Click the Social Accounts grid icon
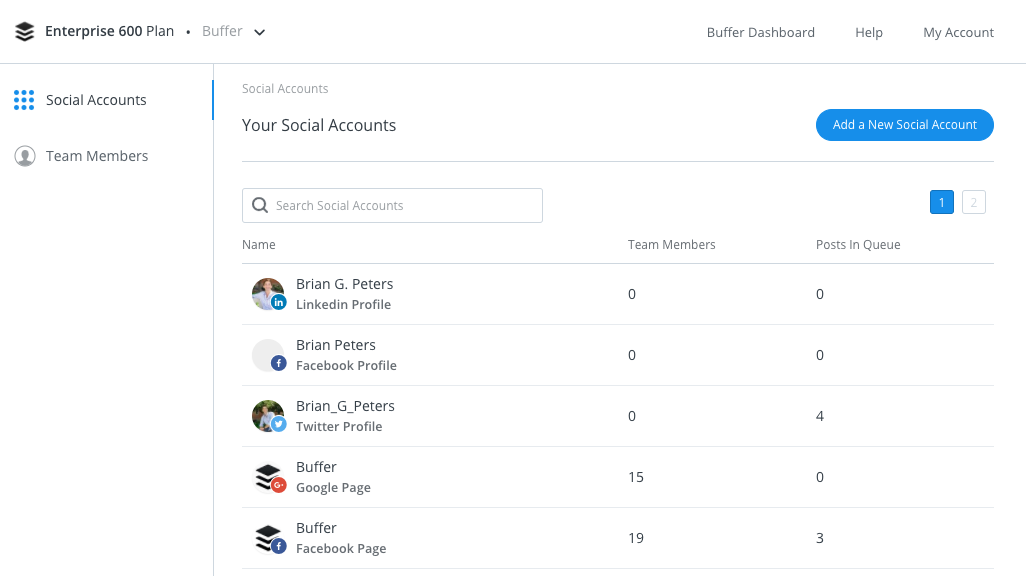 click(x=24, y=100)
